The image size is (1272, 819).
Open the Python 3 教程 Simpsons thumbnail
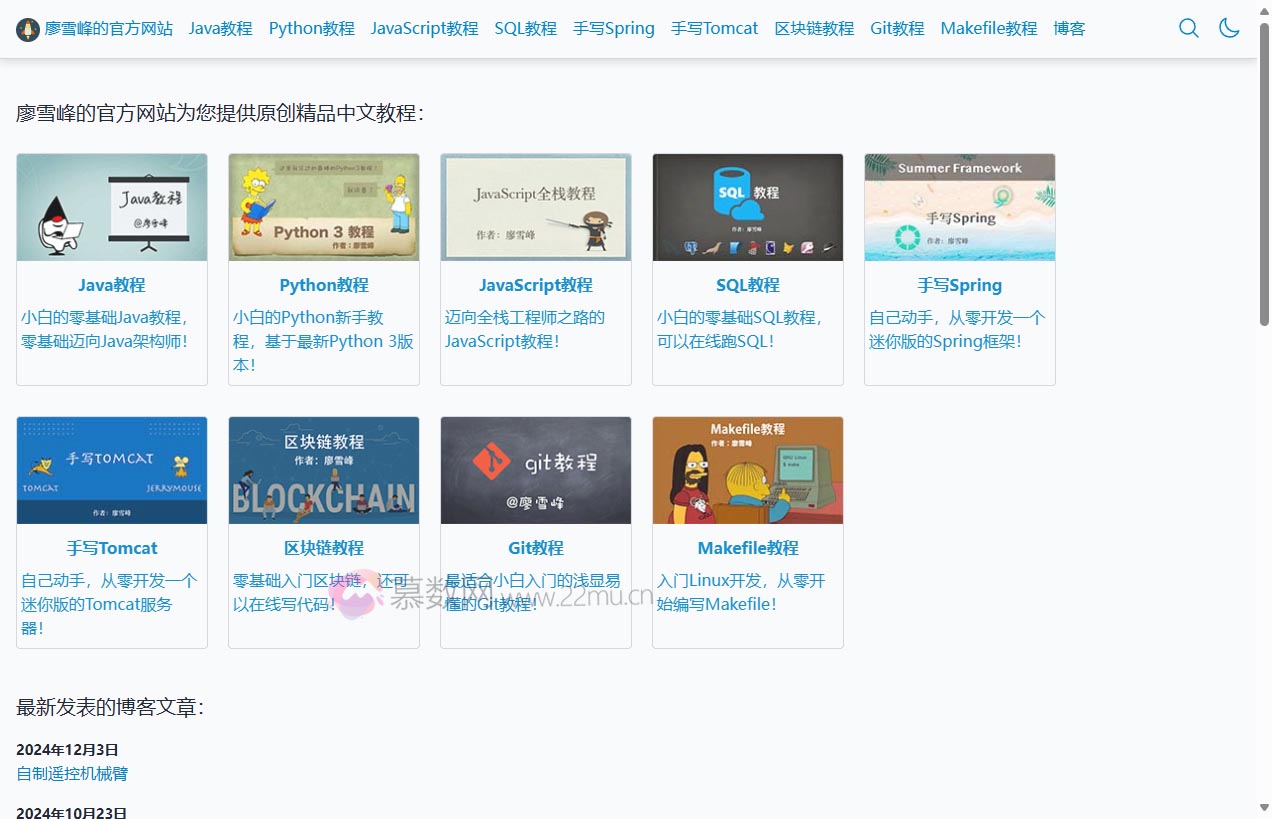[324, 208]
